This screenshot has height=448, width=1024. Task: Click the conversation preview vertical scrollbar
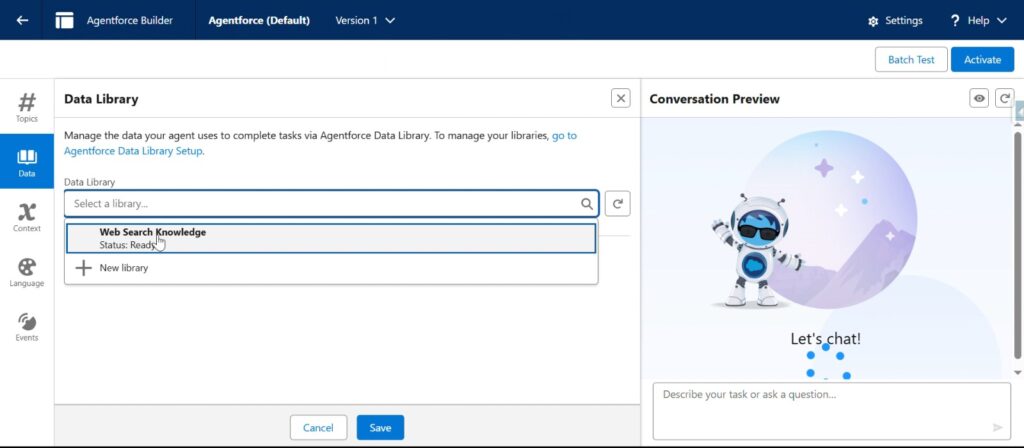click(1017, 245)
